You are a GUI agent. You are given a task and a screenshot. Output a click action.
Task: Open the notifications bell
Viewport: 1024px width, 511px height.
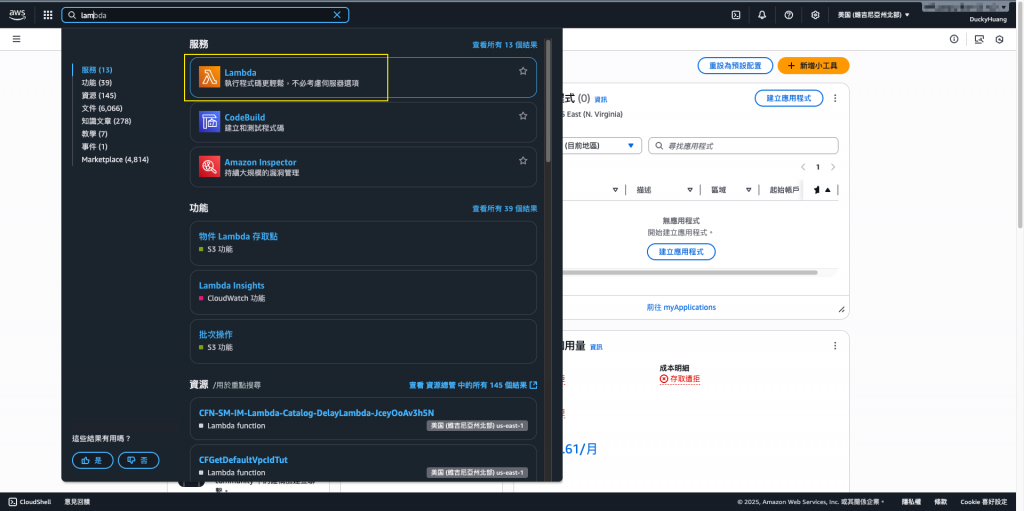(762, 15)
